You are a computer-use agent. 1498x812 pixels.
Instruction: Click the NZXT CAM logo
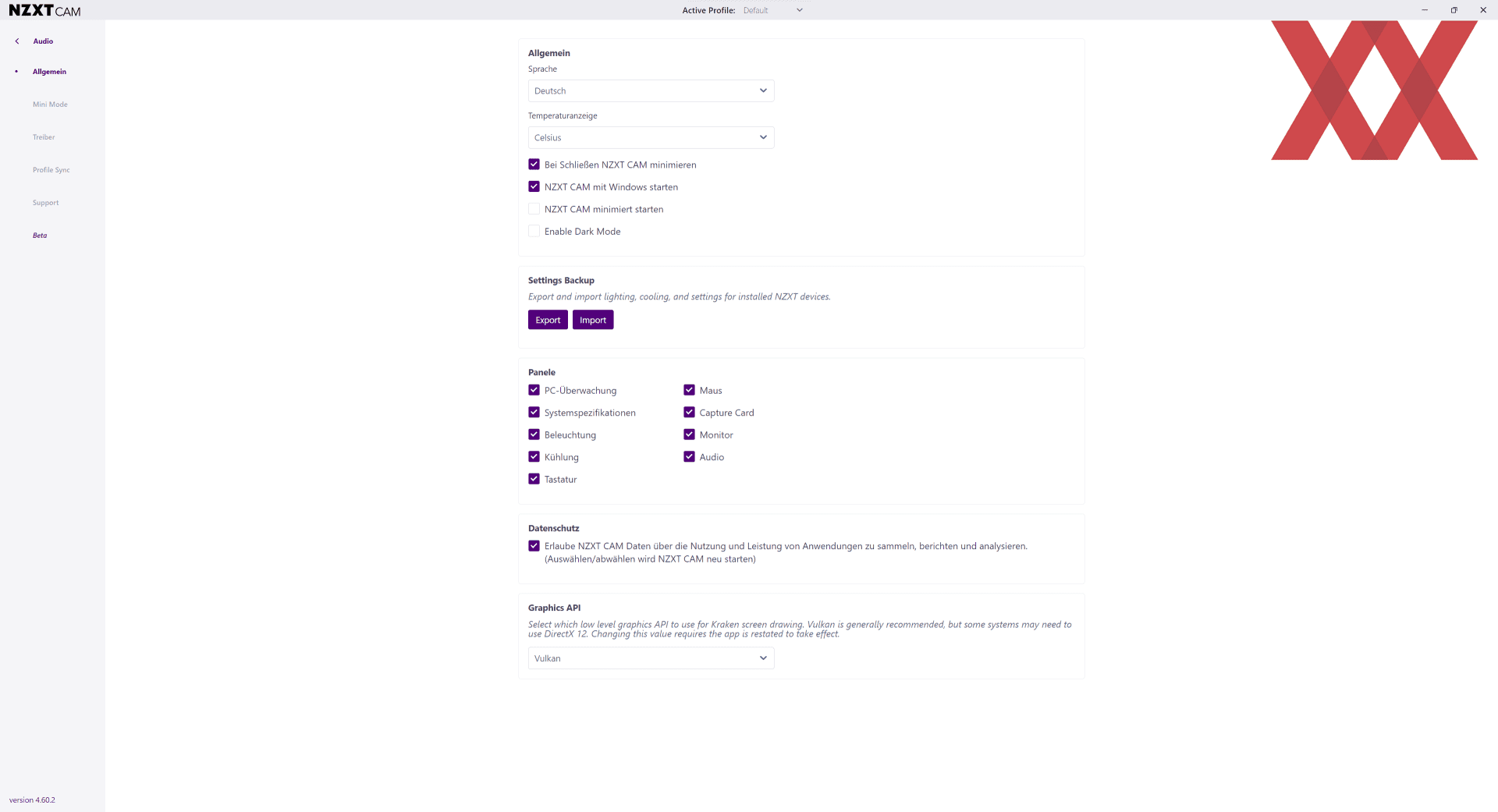pos(44,11)
